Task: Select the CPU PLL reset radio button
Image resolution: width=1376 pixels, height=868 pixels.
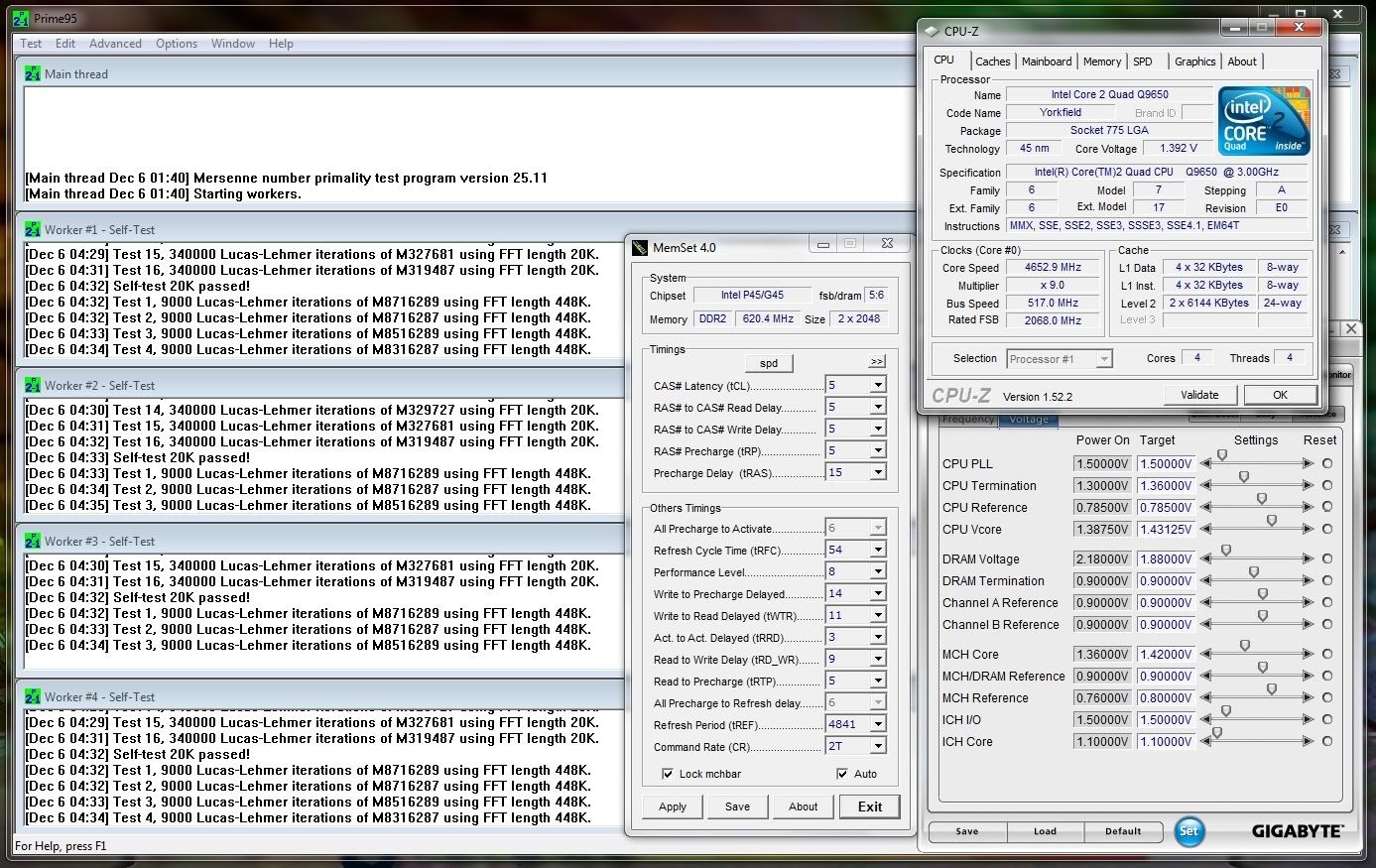Action: [1327, 463]
